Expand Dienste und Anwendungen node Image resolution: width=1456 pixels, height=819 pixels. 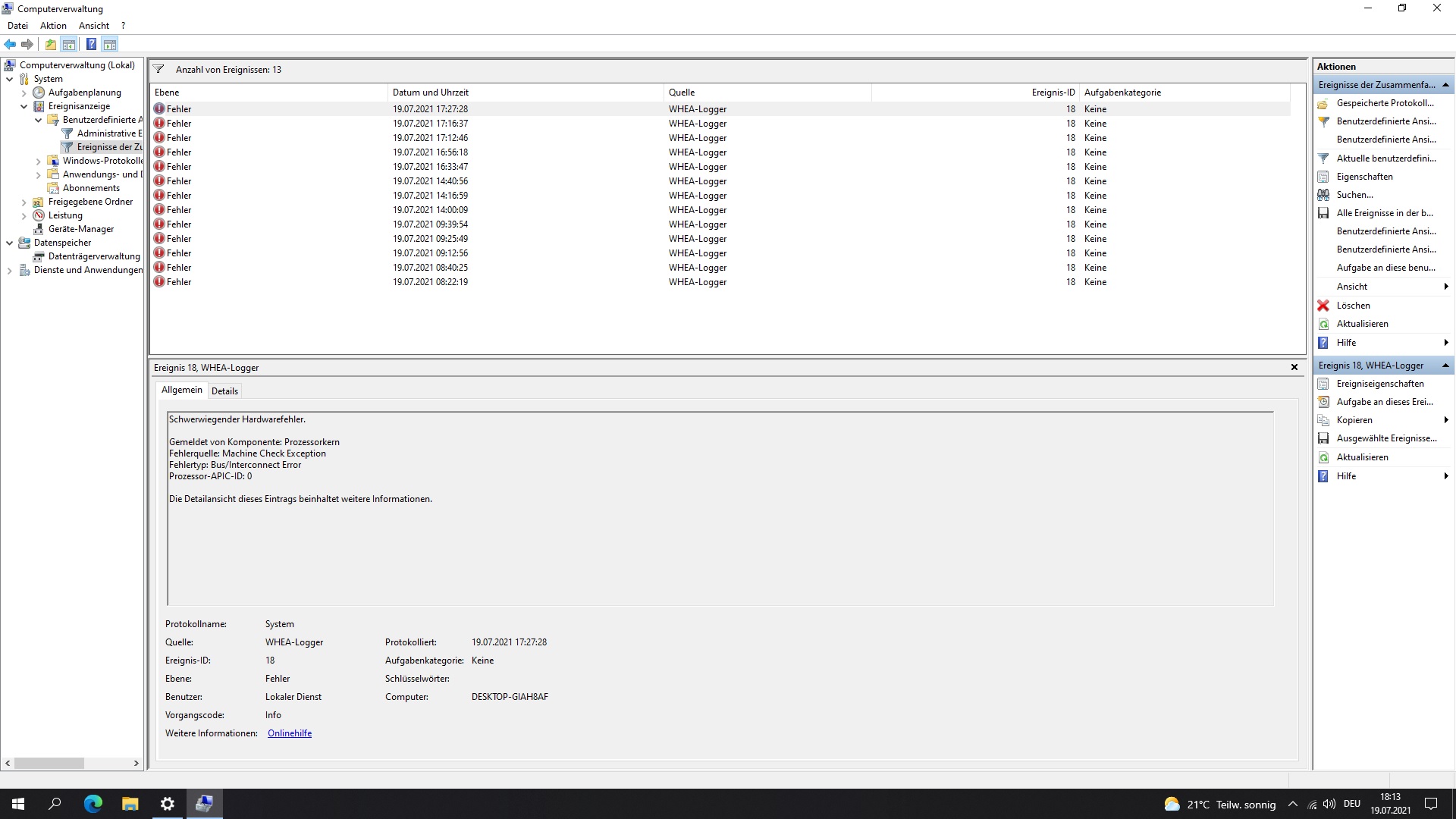point(10,270)
